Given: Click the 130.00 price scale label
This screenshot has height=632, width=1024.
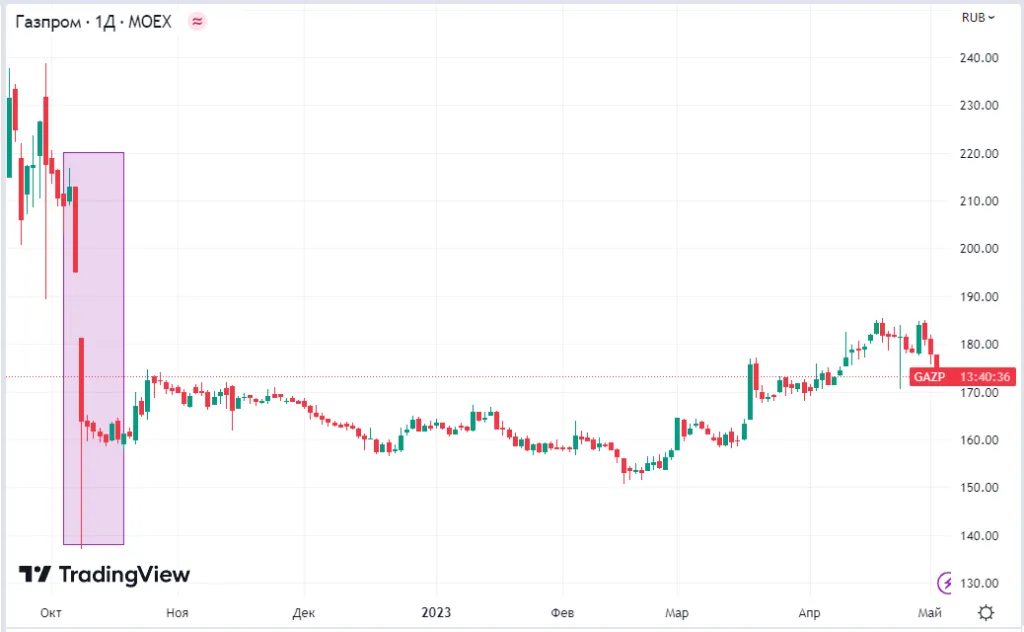Looking at the screenshot, I should [x=979, y=583].
